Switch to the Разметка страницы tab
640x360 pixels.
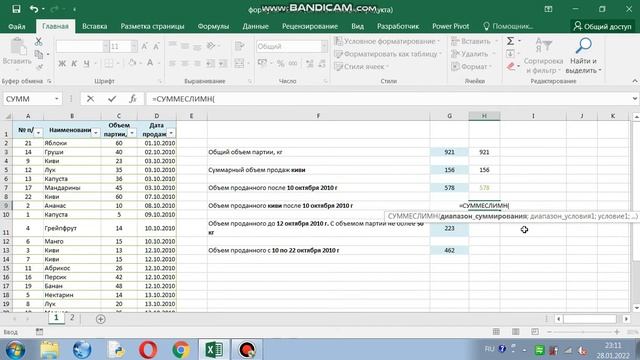click(152, 26)
